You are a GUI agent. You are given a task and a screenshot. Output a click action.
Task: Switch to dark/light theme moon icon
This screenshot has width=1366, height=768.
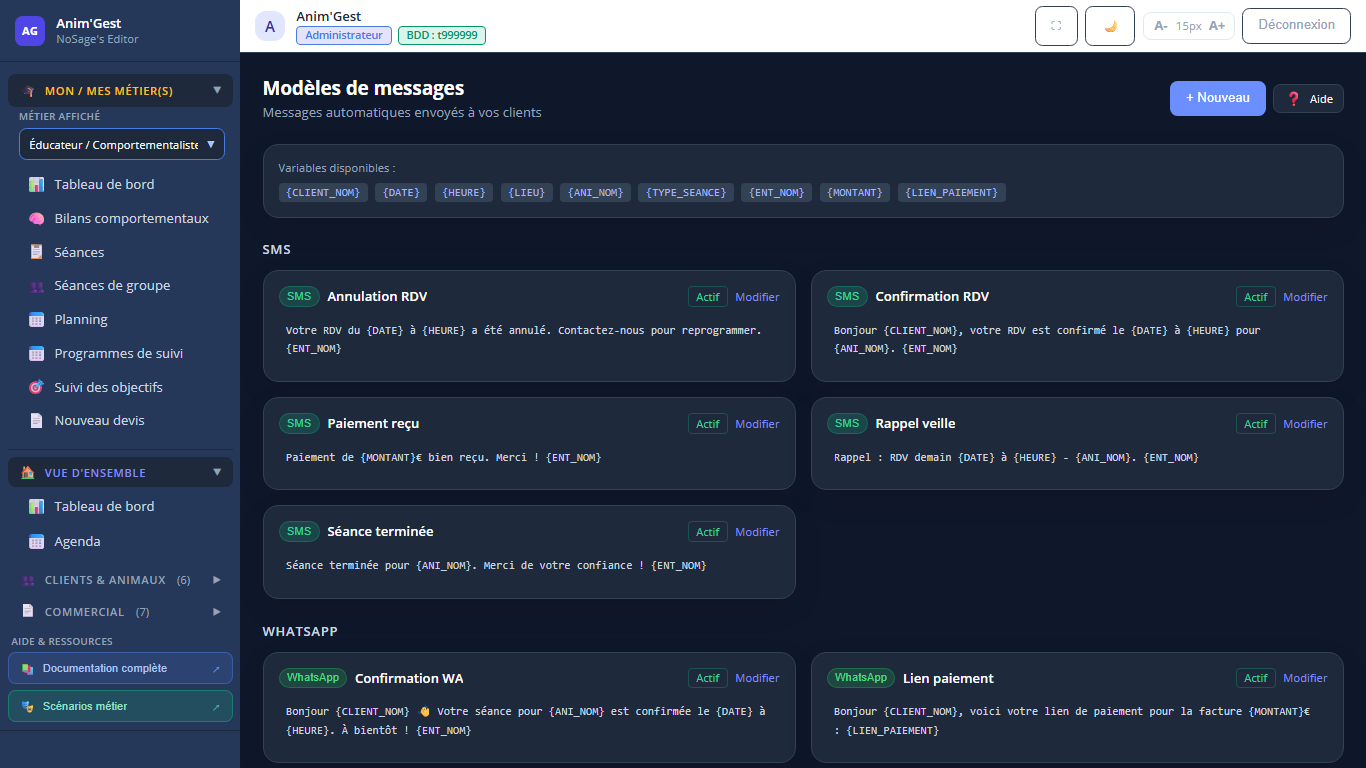tap(1110, 26)
